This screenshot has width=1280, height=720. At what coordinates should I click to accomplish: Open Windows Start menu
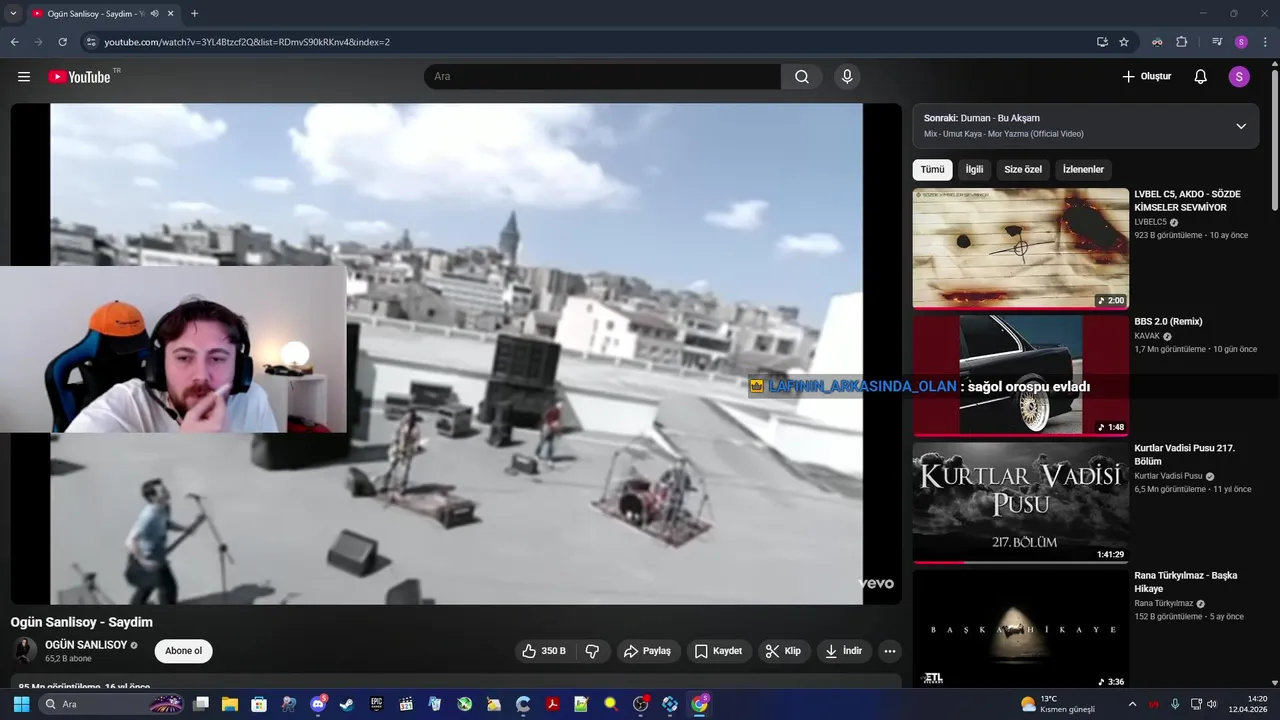(x=21, y=704)
